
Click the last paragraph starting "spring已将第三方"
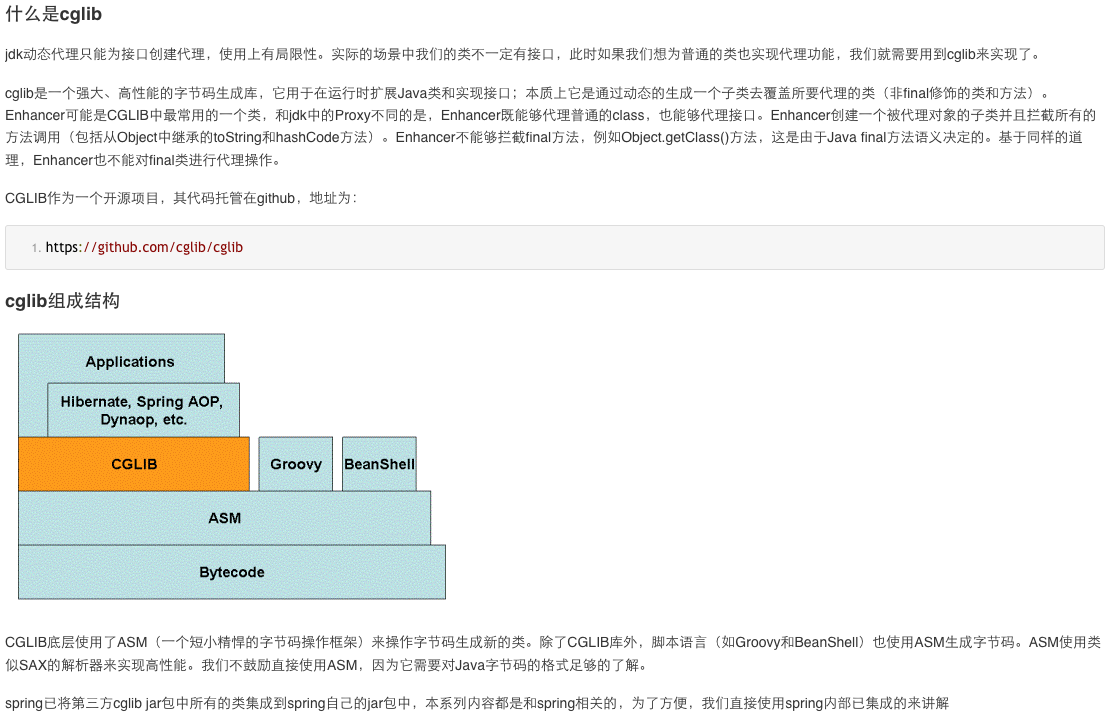pyautogui.click(x=400, y=703)
